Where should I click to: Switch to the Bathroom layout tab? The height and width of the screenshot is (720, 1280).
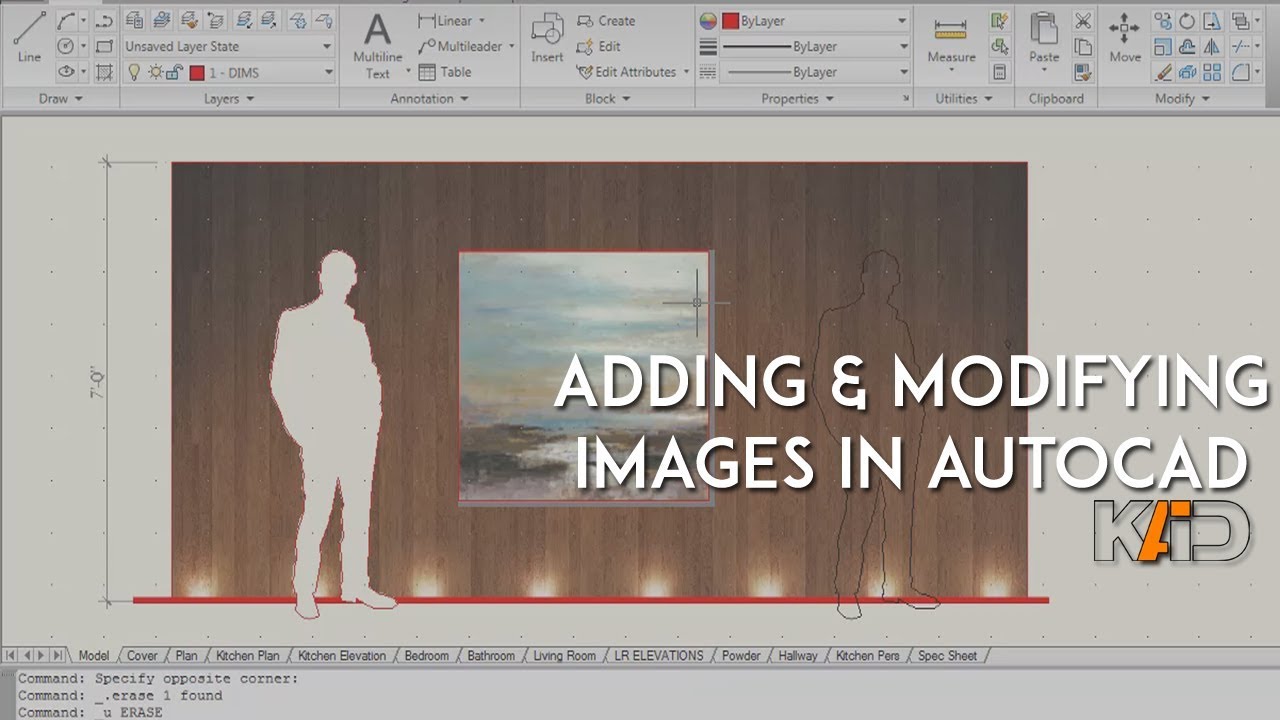(491, 656)
